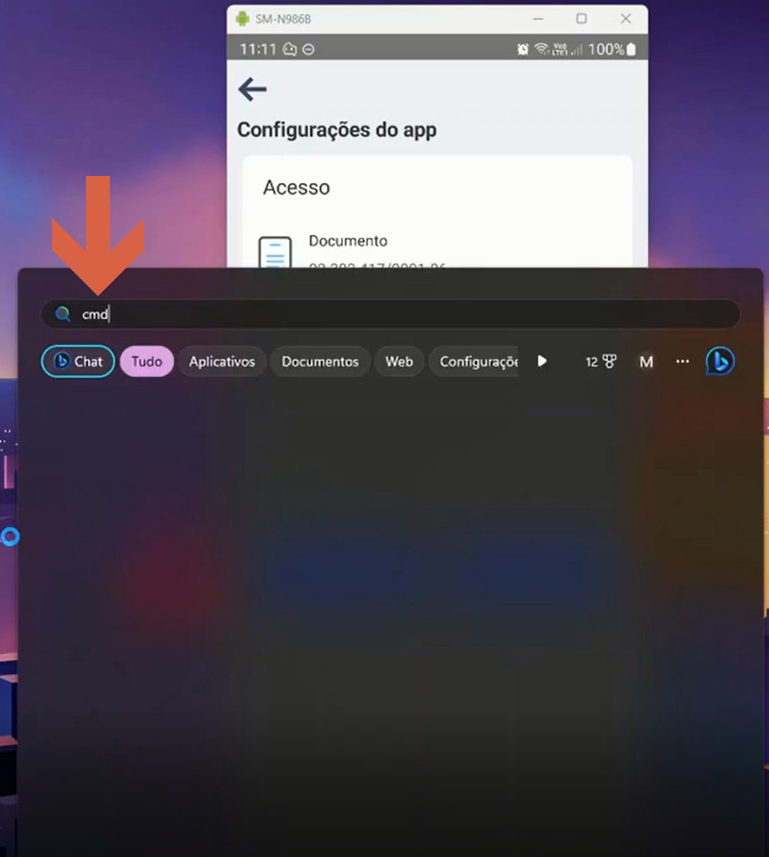Switch to the Documentos filter
The width and height of the screenshot is (769, 857).
(x=320, y=361)
